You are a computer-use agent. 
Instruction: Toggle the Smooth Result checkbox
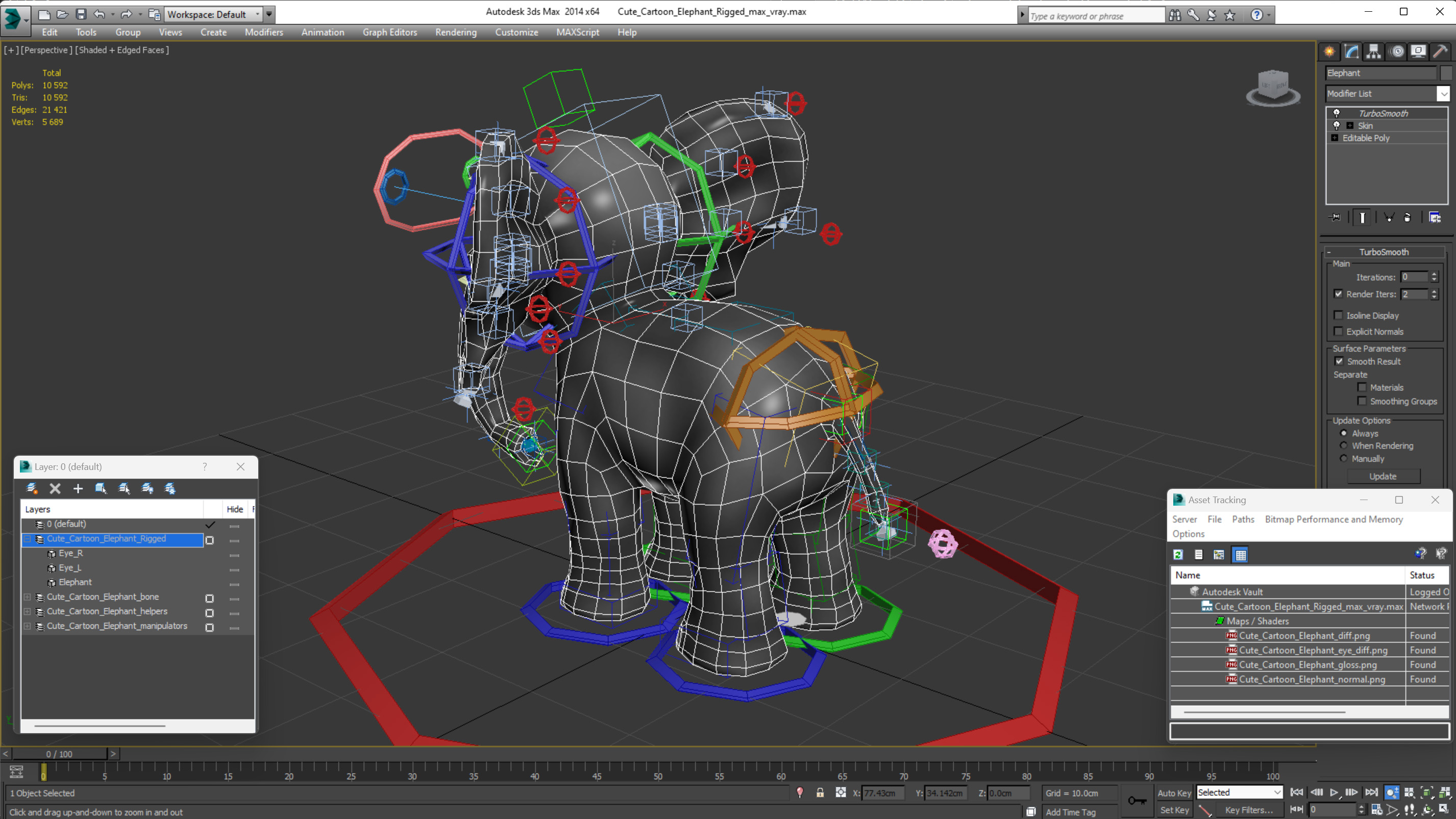(1339, 361)
